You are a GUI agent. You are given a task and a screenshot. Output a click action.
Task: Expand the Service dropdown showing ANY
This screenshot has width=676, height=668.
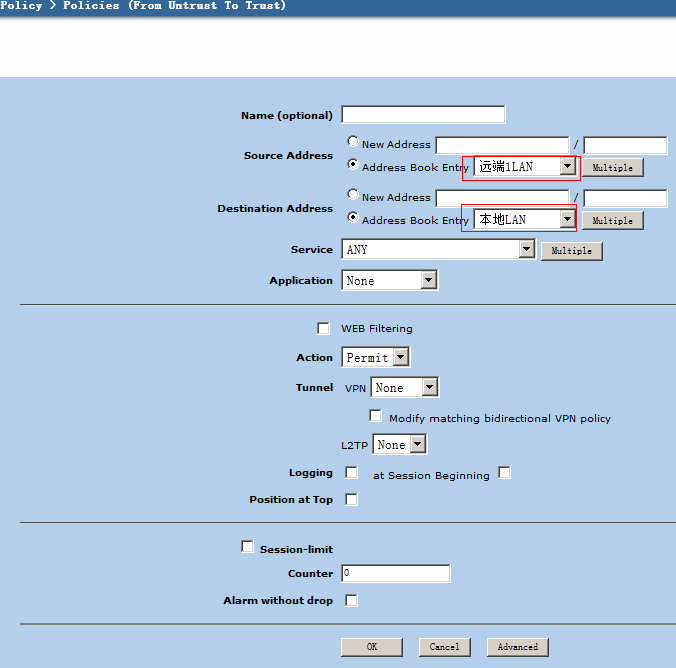point(527,250)
